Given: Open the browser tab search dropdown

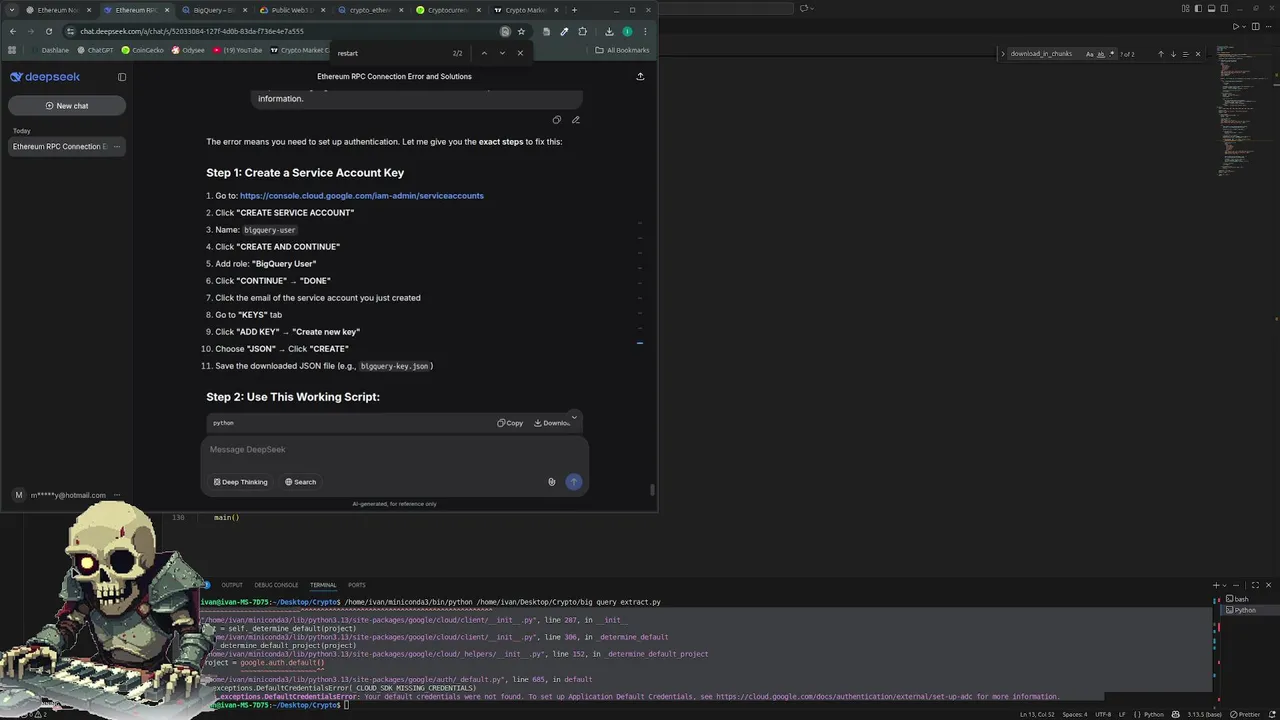Looking at the screenshot, I should click(11, 10).
